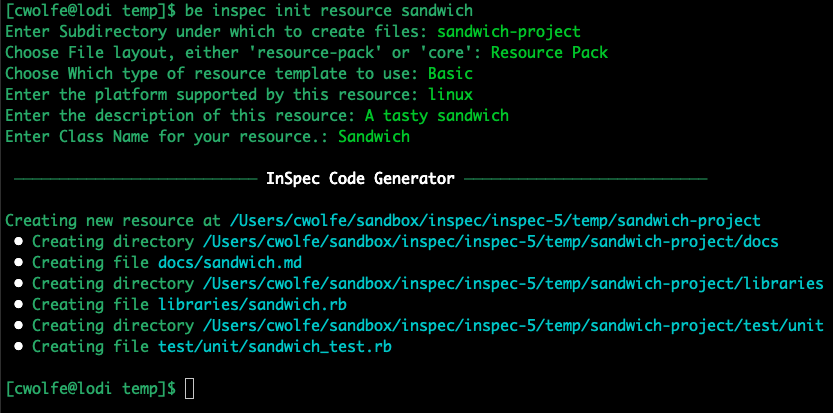833x413 pixels.
Task: Click the first '[cwolfe@lodi temp]$' prompt
Action: click(89, 11)
